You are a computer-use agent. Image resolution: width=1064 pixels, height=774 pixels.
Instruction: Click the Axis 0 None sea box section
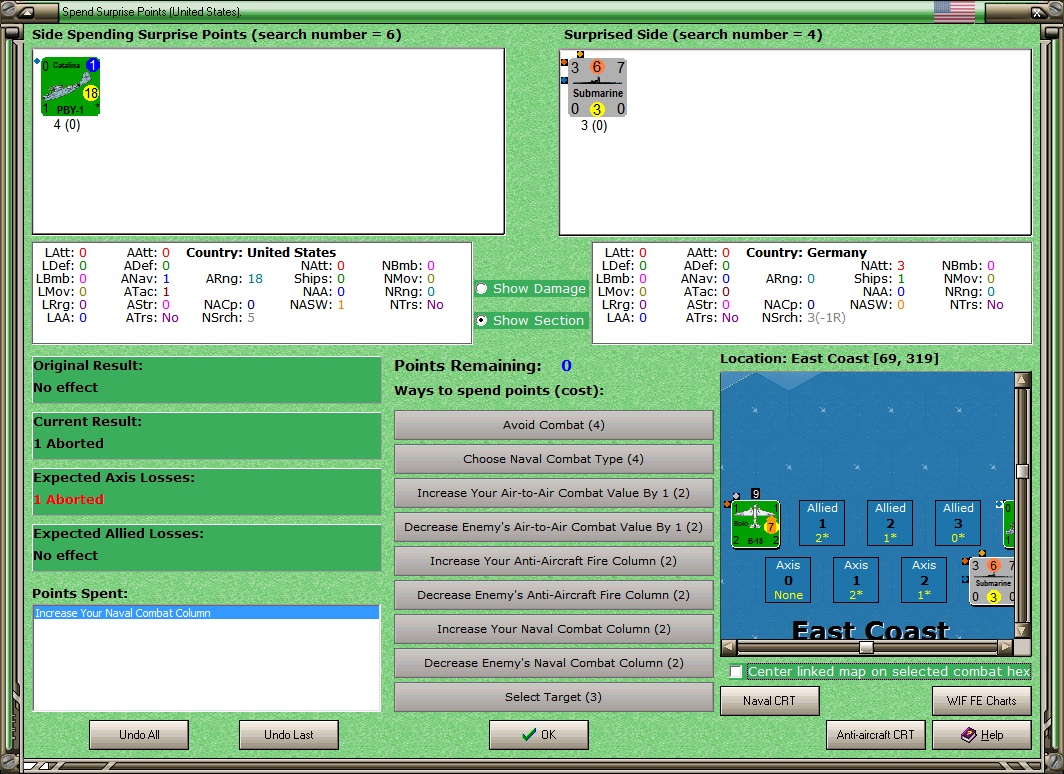coord(788,579)
